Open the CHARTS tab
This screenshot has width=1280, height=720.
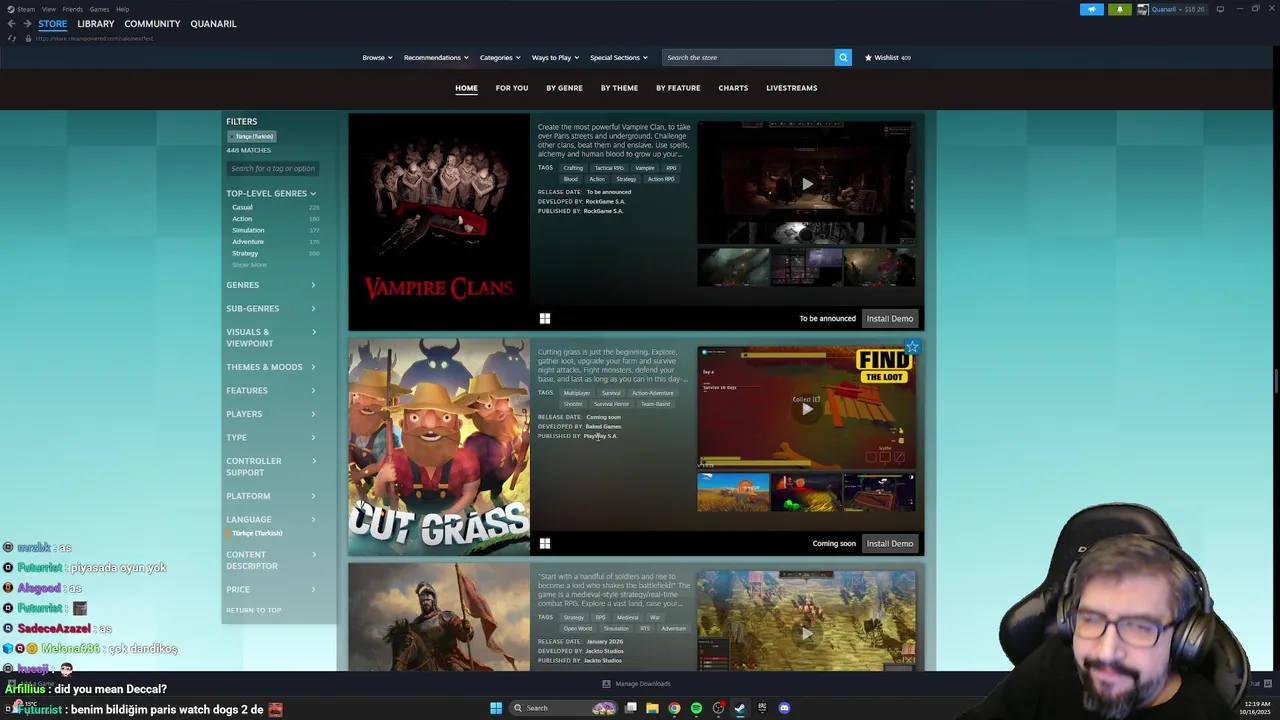tap(733, 88)
